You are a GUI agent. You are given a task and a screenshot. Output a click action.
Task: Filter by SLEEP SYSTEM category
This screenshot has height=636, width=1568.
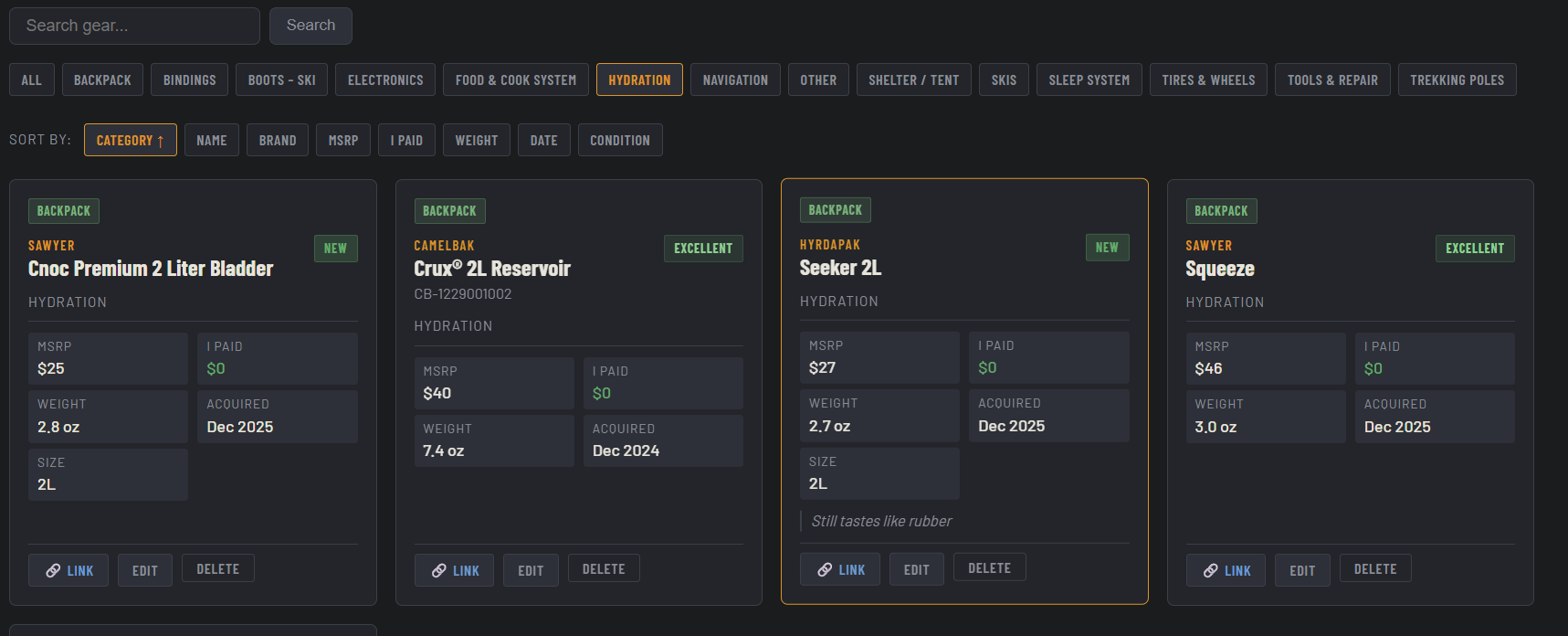tap(1089, 79)
